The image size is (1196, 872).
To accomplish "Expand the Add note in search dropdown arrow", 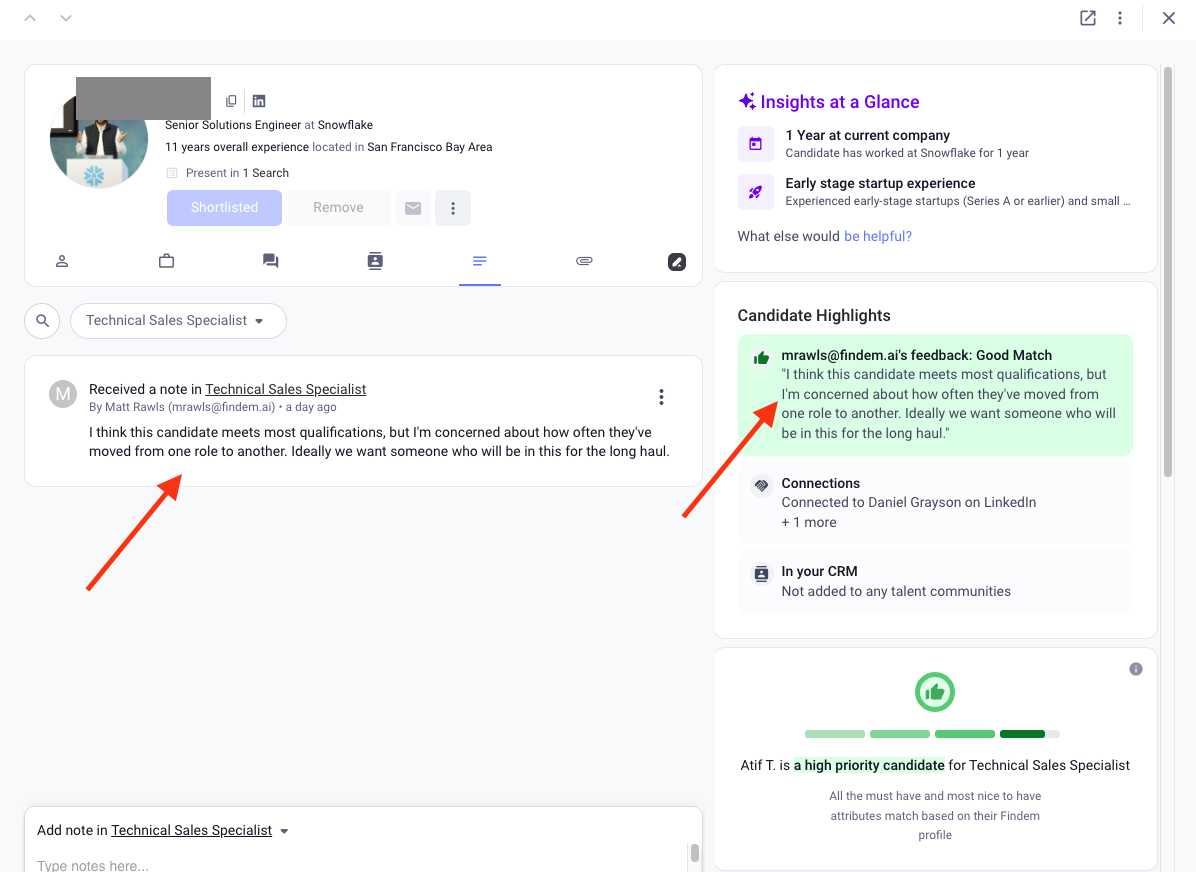I will [x=285, y=831].
